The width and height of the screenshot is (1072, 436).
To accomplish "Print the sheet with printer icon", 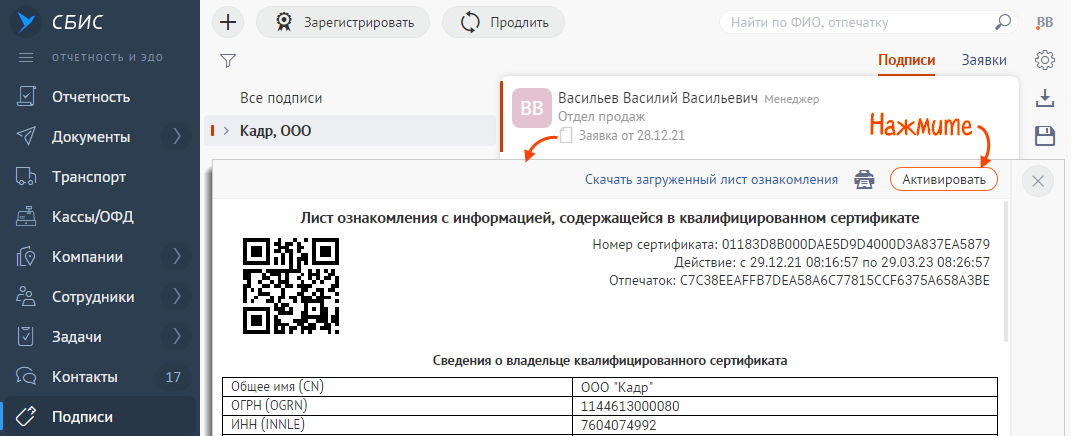I will [x=864, y=180].
